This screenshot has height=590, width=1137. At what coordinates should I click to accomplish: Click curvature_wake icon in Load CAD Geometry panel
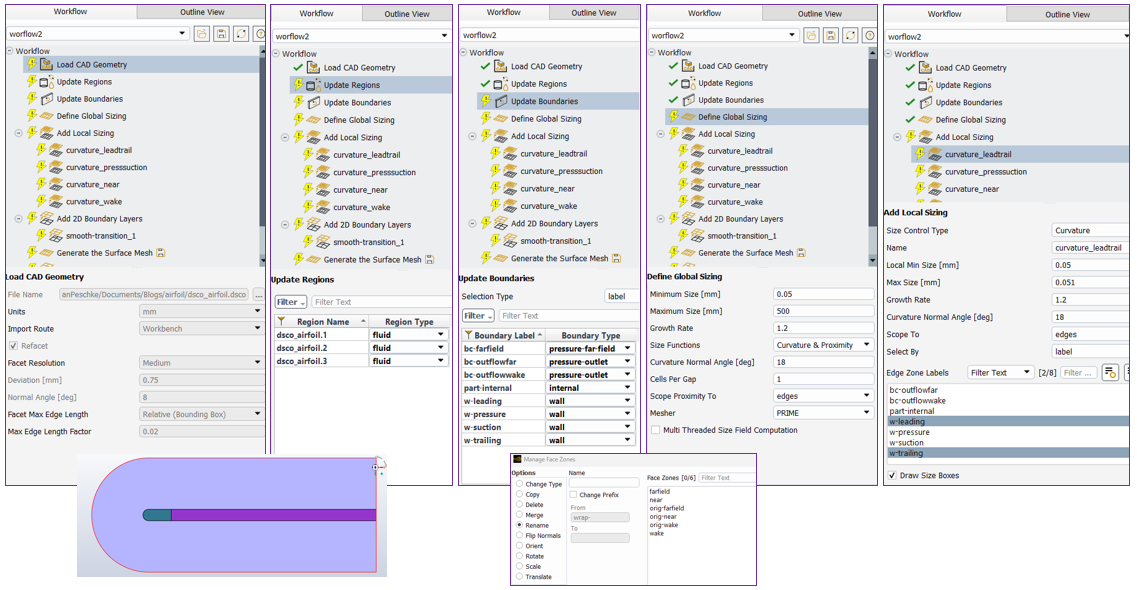(56, 201)
